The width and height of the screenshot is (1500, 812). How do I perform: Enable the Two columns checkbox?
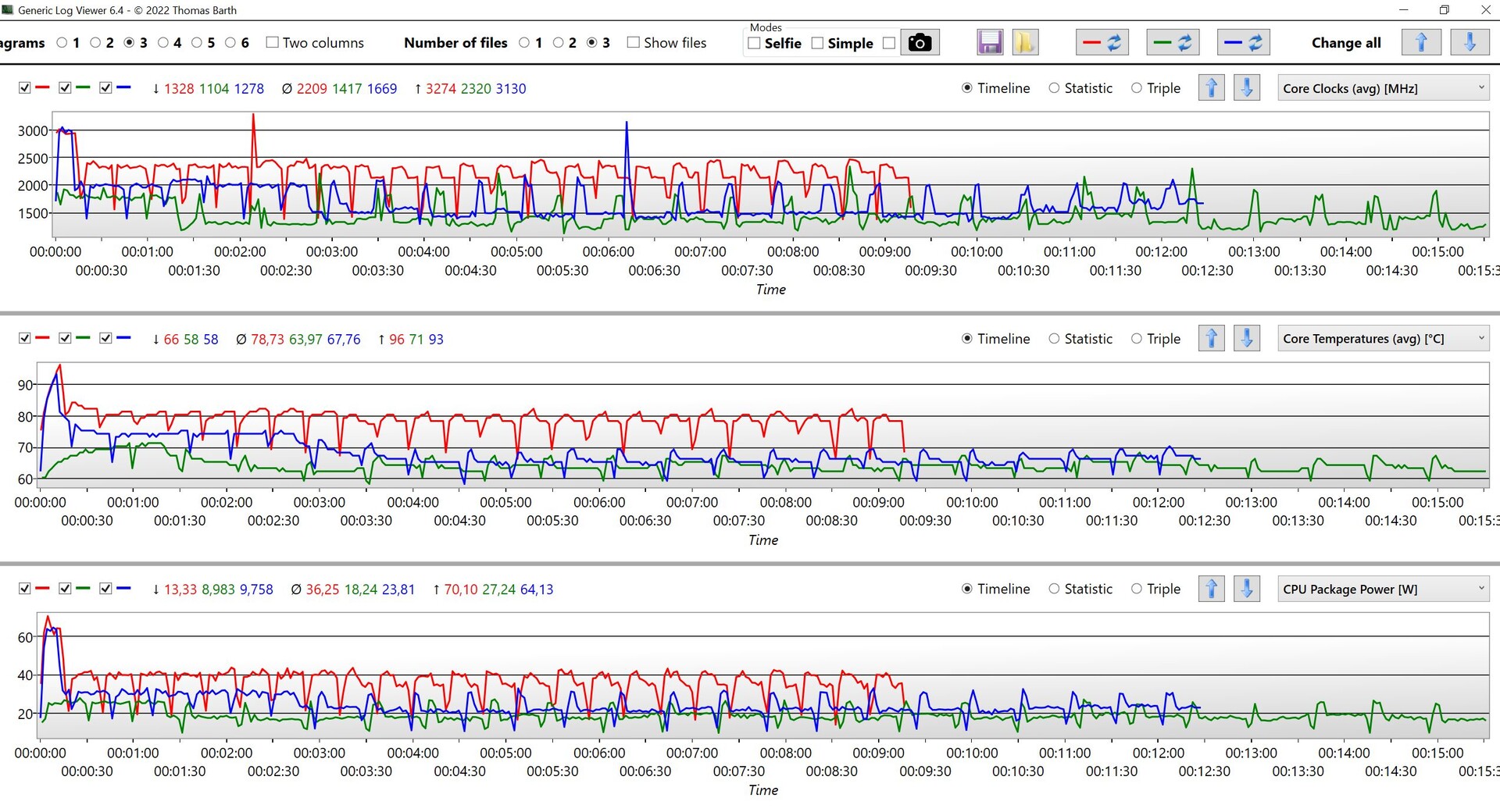tap(272, 43)
